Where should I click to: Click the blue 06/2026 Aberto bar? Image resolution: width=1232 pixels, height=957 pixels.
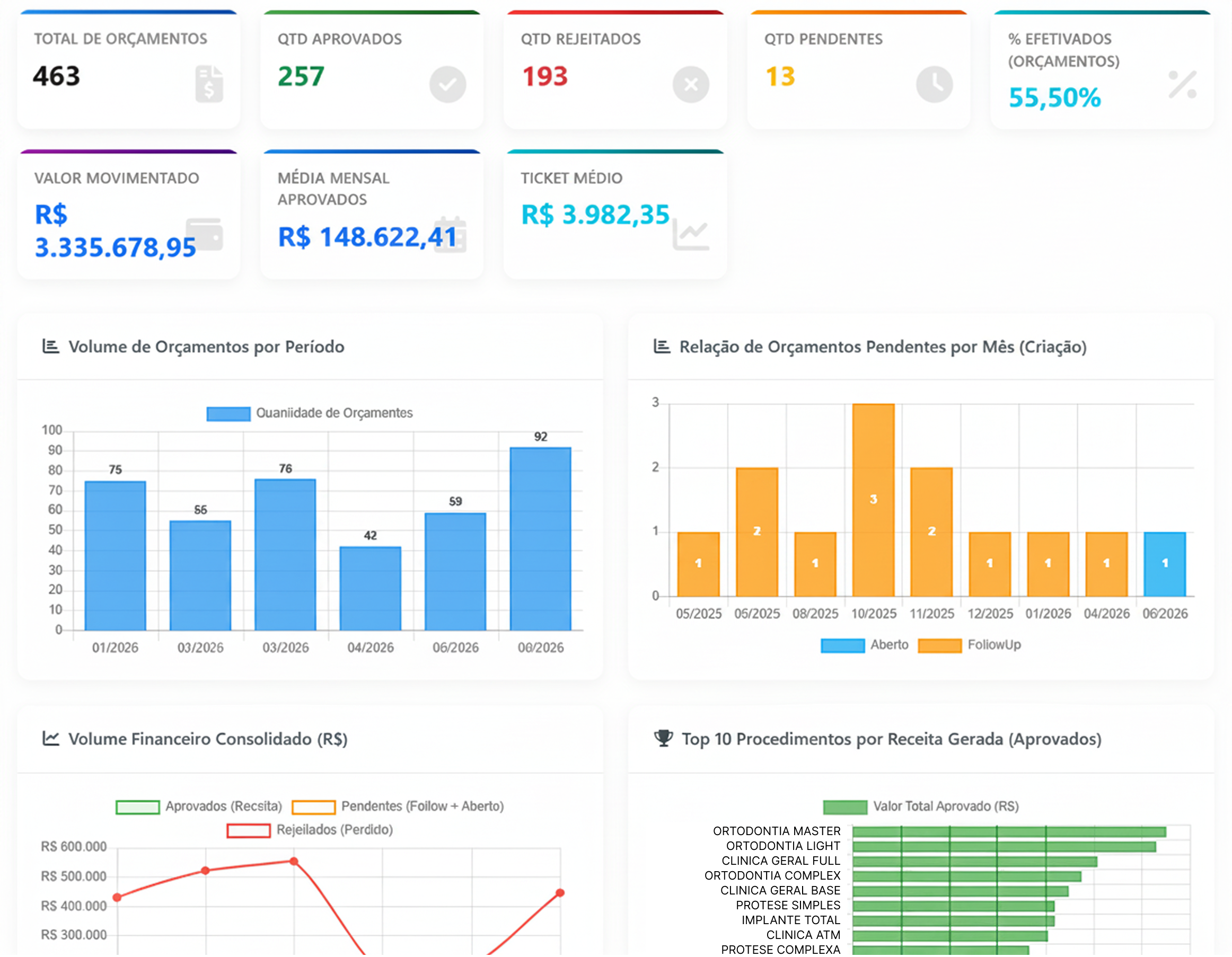pyautogui.click(x=1165, y=564)
